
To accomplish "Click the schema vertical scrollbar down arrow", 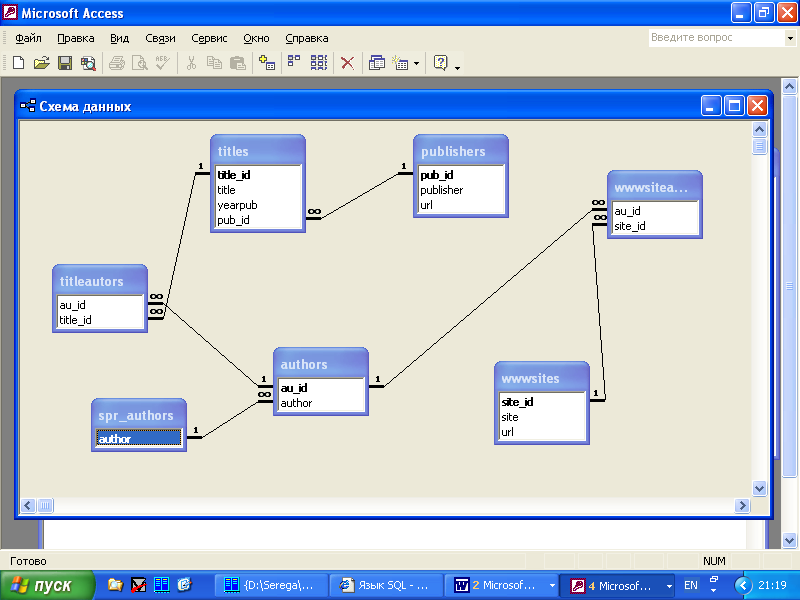I will point(759,488).
